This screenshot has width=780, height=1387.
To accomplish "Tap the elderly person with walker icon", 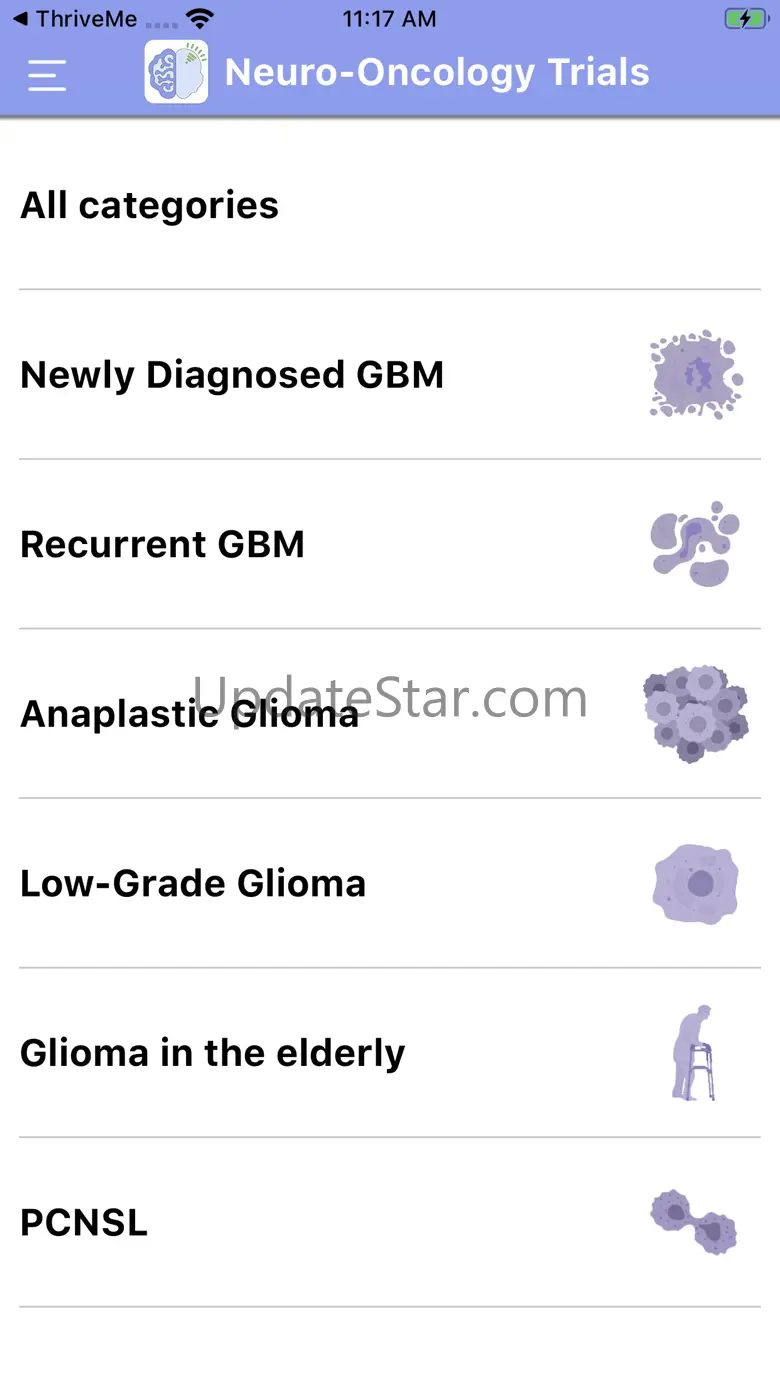I will 695,1053.
